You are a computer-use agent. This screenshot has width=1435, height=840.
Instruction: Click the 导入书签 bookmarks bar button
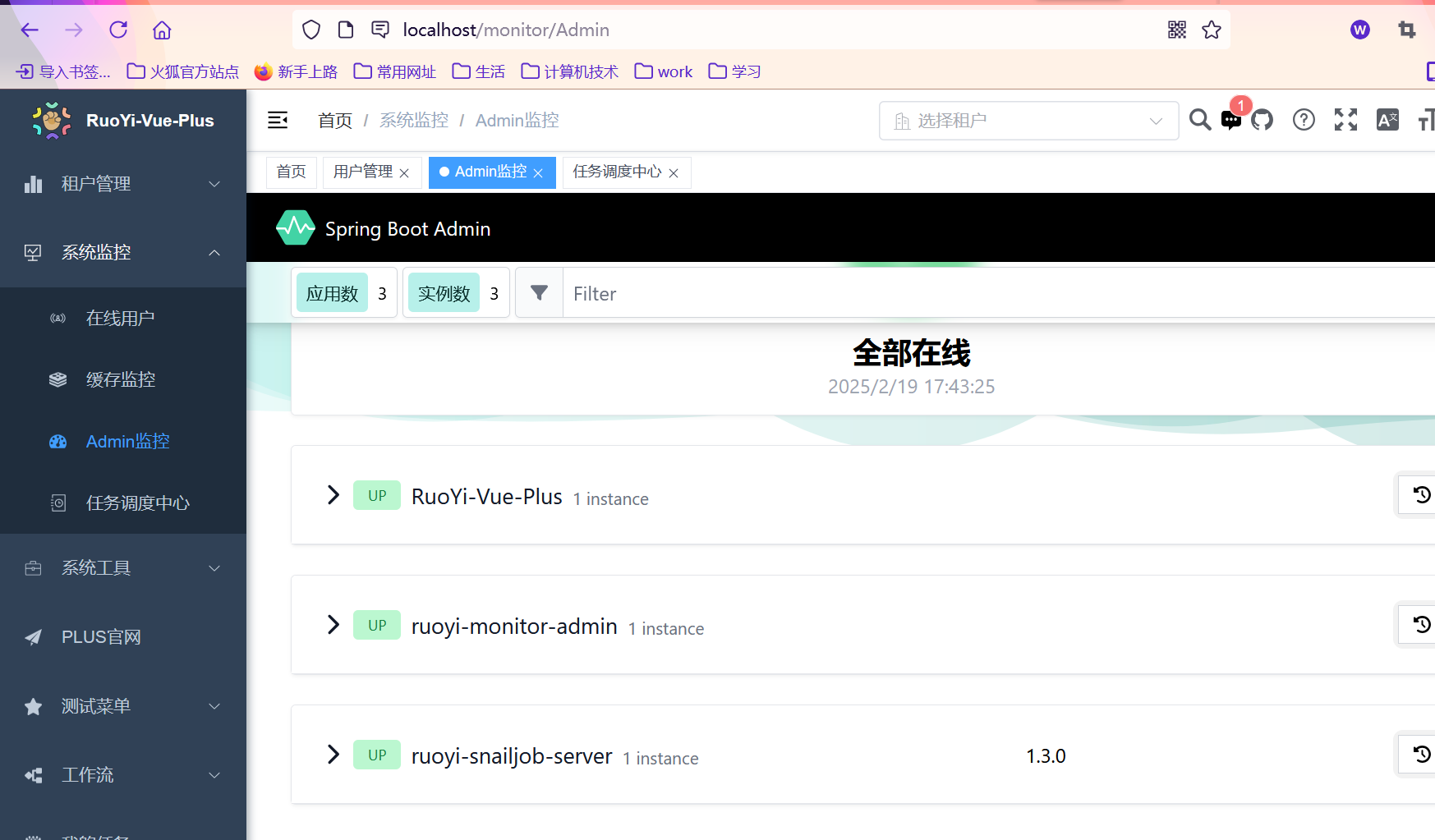(63, 71)
